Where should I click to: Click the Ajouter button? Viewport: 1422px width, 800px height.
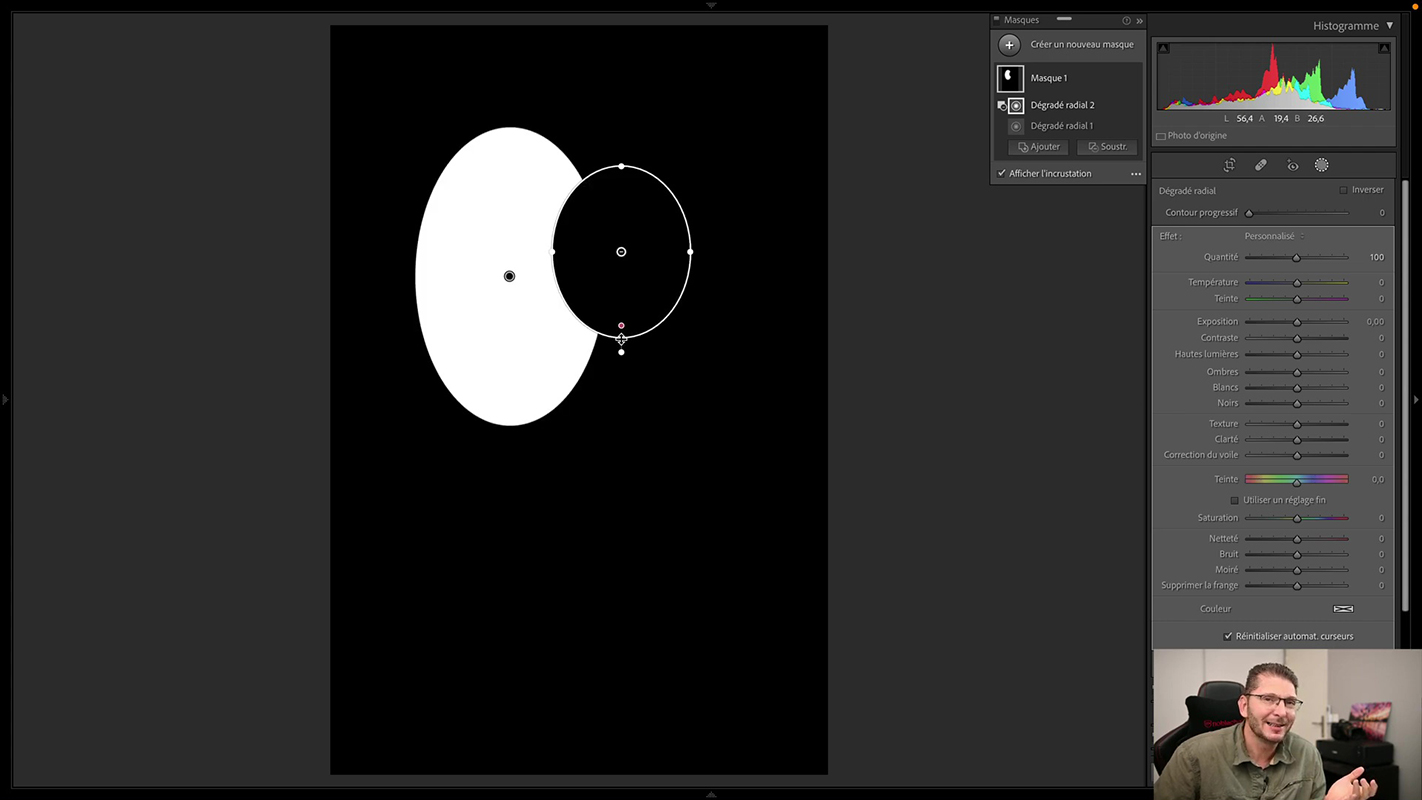[1038, 147]
